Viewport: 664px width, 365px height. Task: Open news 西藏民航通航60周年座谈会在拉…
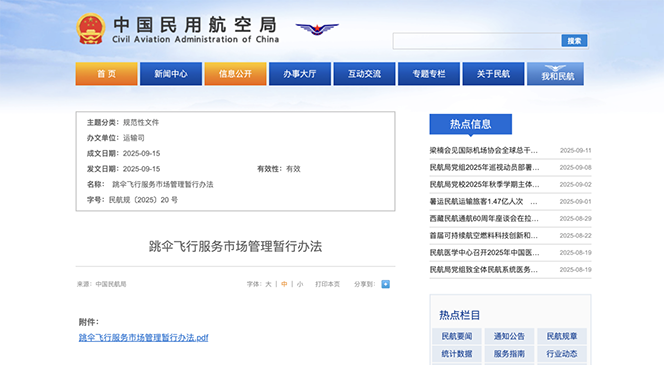(484, 218)
